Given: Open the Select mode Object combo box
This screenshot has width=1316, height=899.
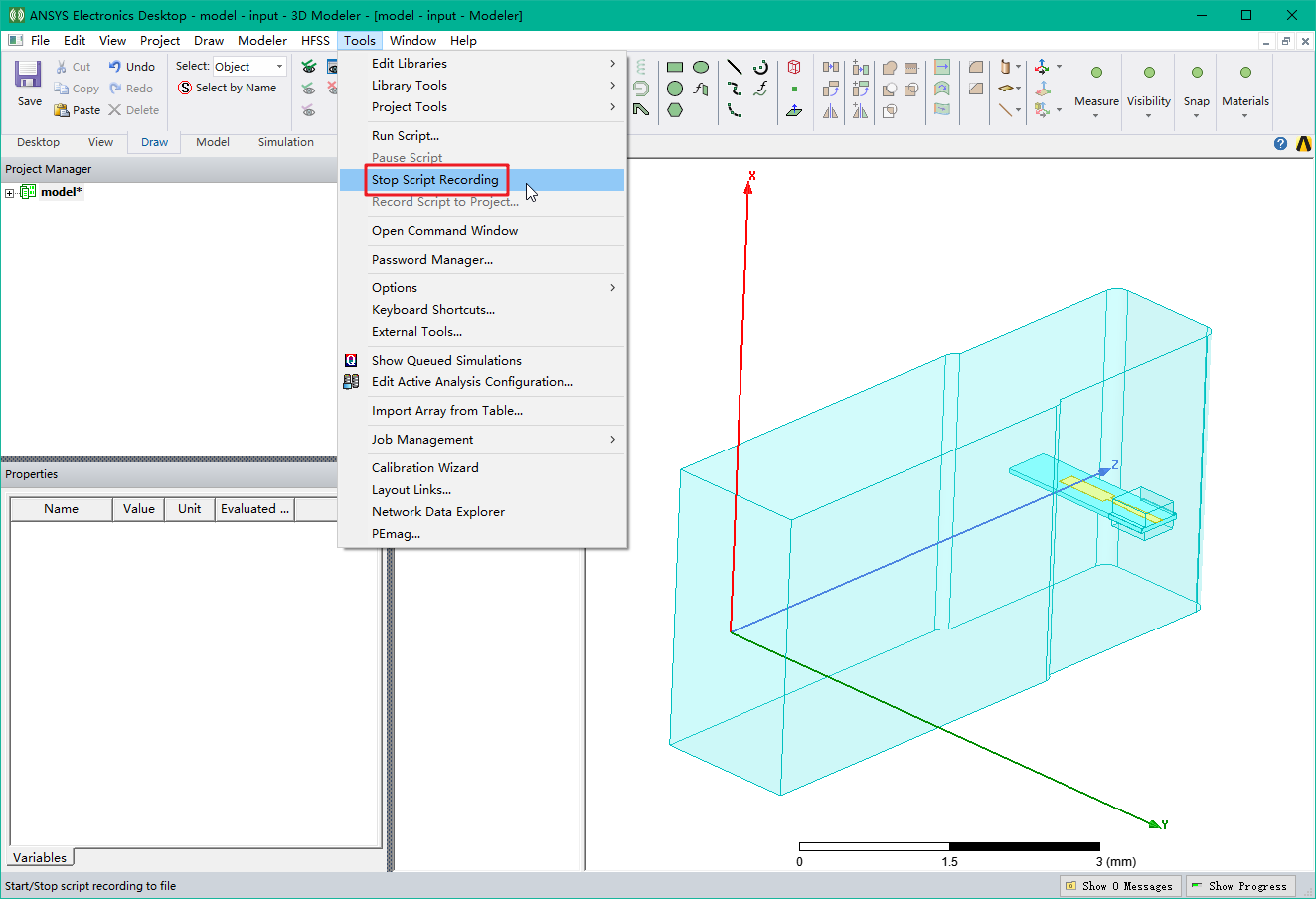Looking at the screenshot, I should tap(249, 67).
